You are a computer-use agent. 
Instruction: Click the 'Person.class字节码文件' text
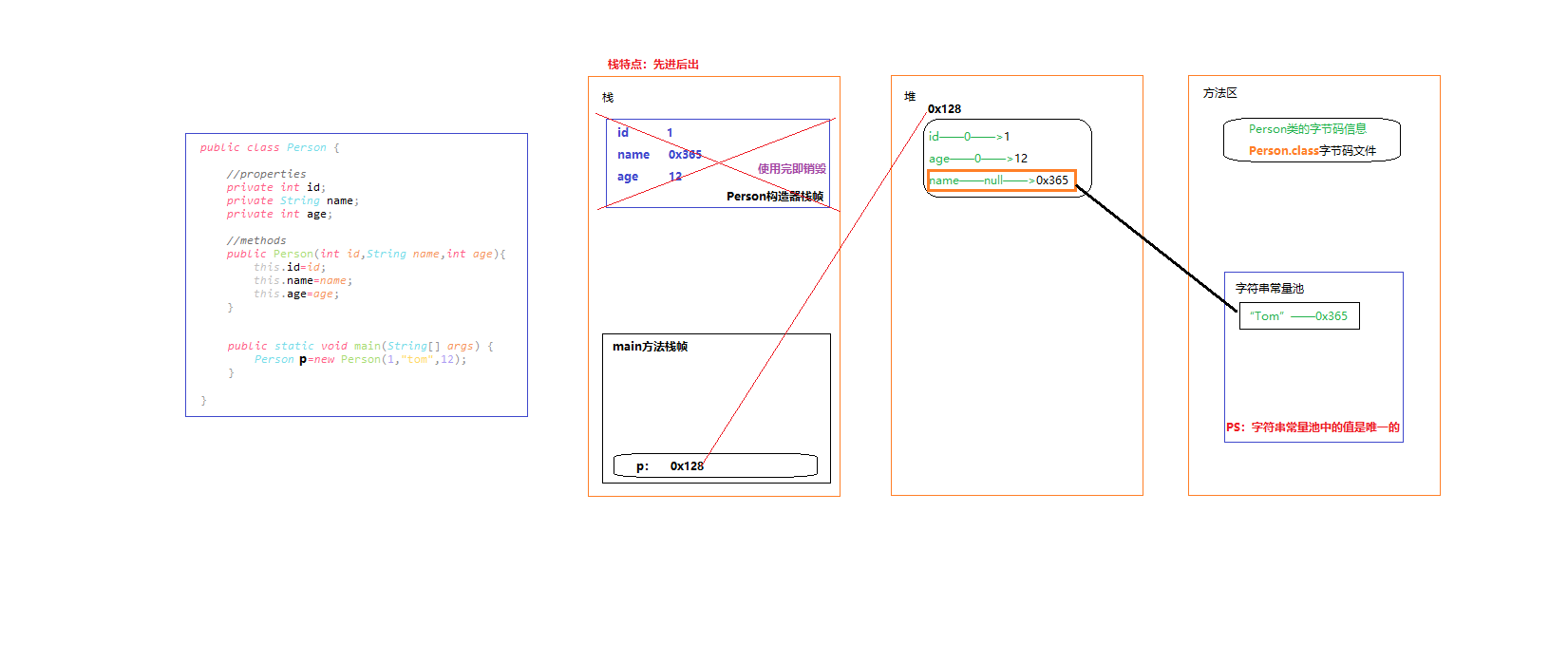[1313, 151]
